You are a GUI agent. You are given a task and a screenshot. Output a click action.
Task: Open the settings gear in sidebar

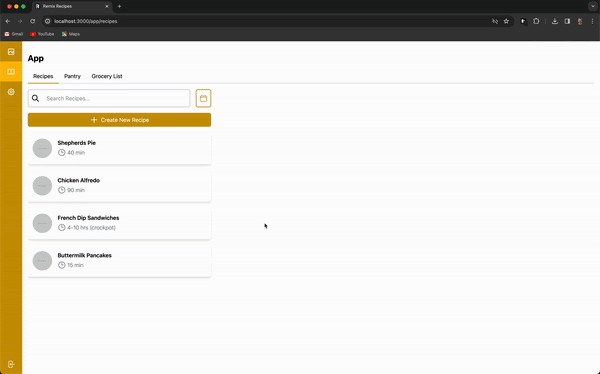11,92
